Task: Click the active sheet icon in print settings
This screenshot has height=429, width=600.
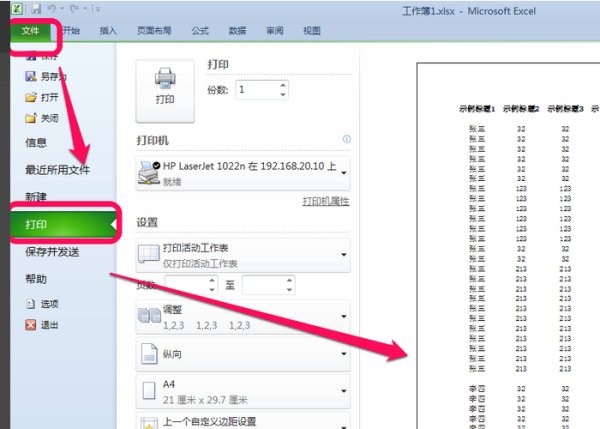Action: tap(148, 254)
